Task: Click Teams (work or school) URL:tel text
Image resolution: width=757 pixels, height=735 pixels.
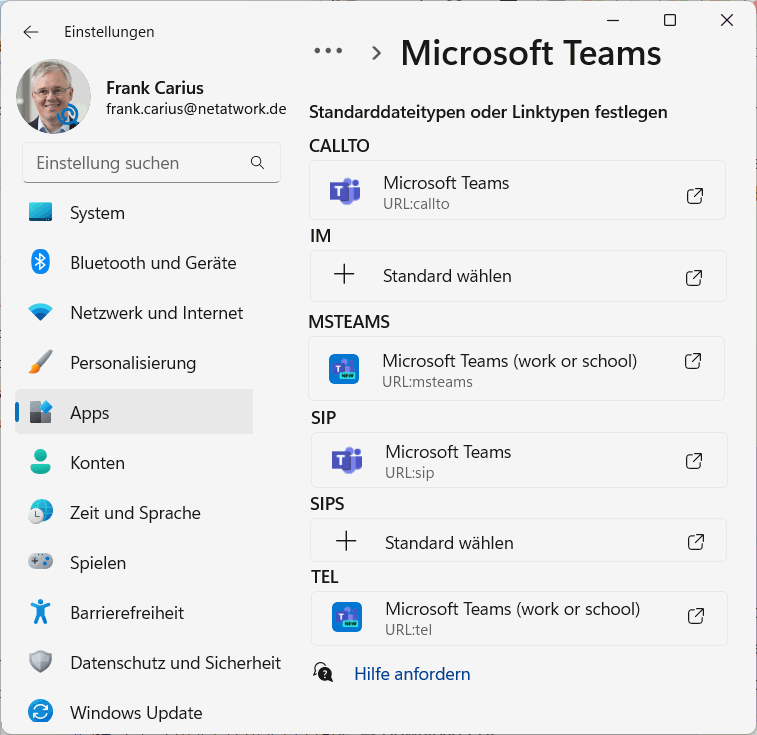Action: click(513, 618)
